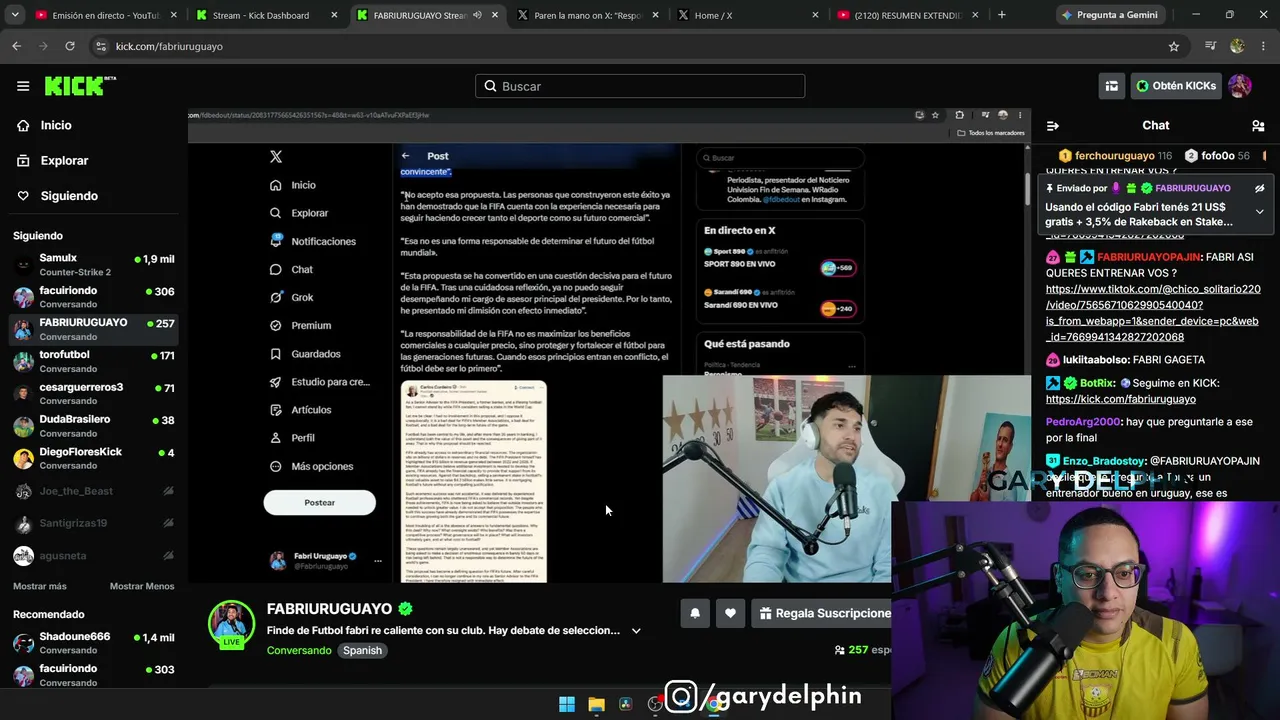Viewport: 1280px width, 720px height.
Task: Open offline channel agusneta
Action: (x=94, y=555)
